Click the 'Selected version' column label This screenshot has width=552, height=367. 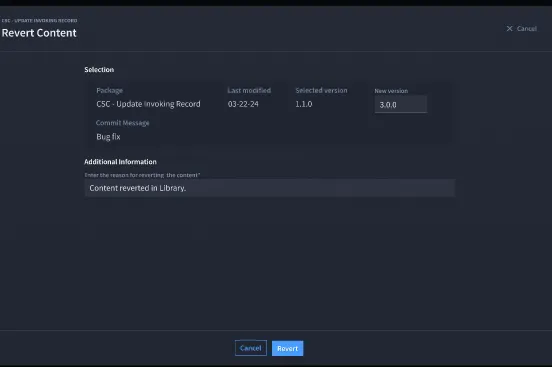(321, 90)
